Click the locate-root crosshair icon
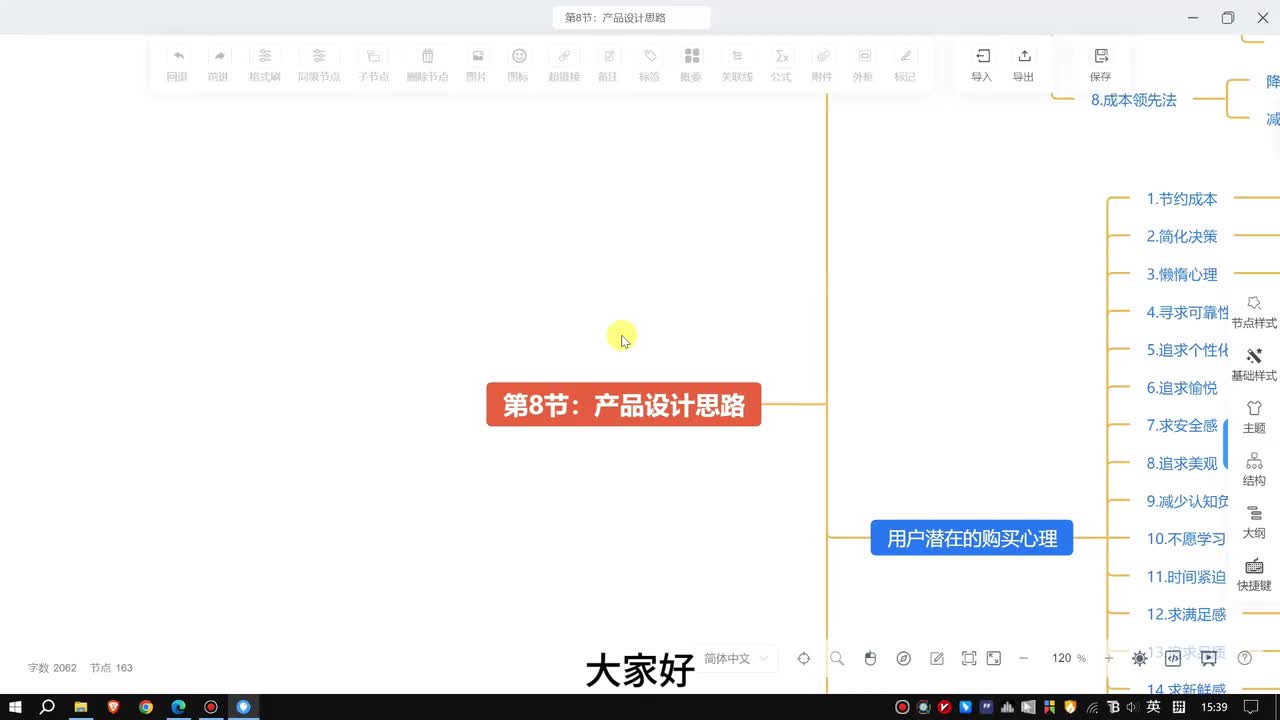The height and width of the screenshot is (720, 1280). (803, 658)
